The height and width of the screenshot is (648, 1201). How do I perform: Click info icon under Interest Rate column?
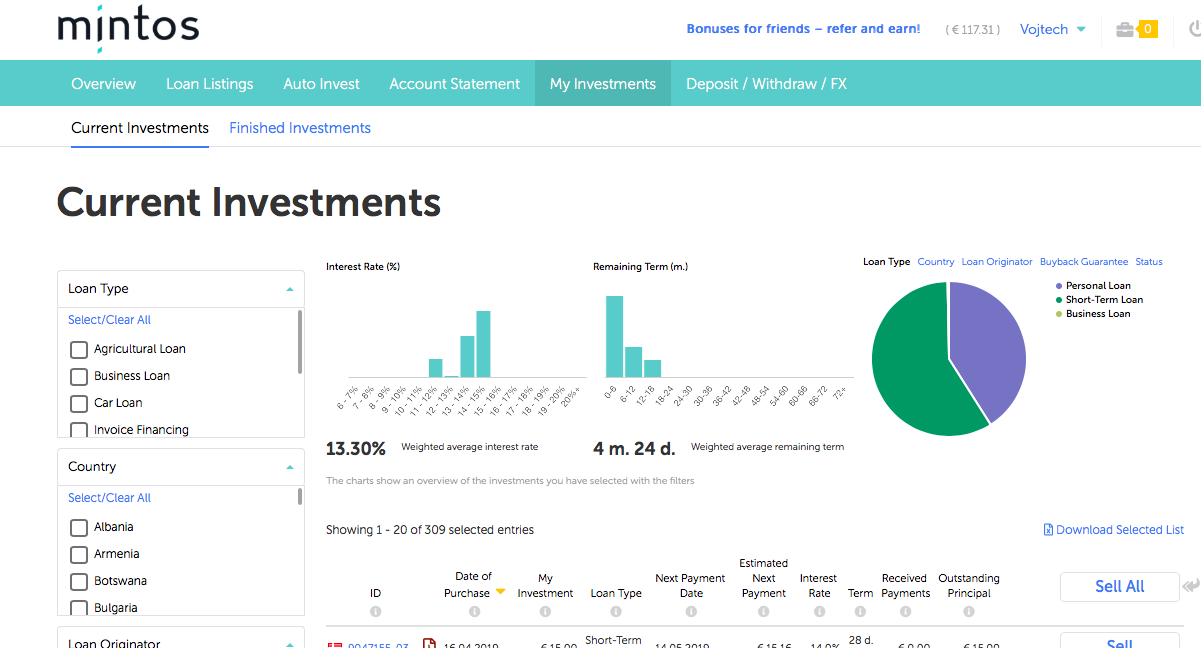pos(819,612)
